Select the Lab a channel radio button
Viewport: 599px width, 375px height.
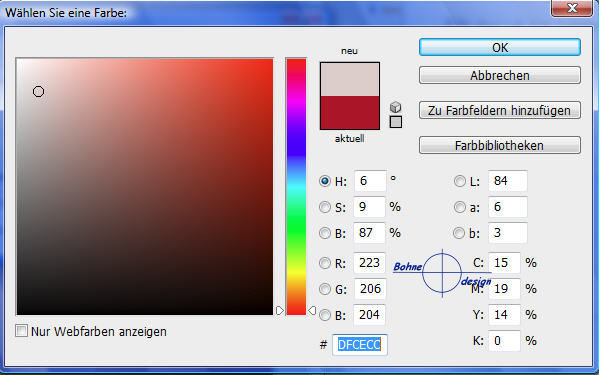pyautogui.click(x=460, y=207)
